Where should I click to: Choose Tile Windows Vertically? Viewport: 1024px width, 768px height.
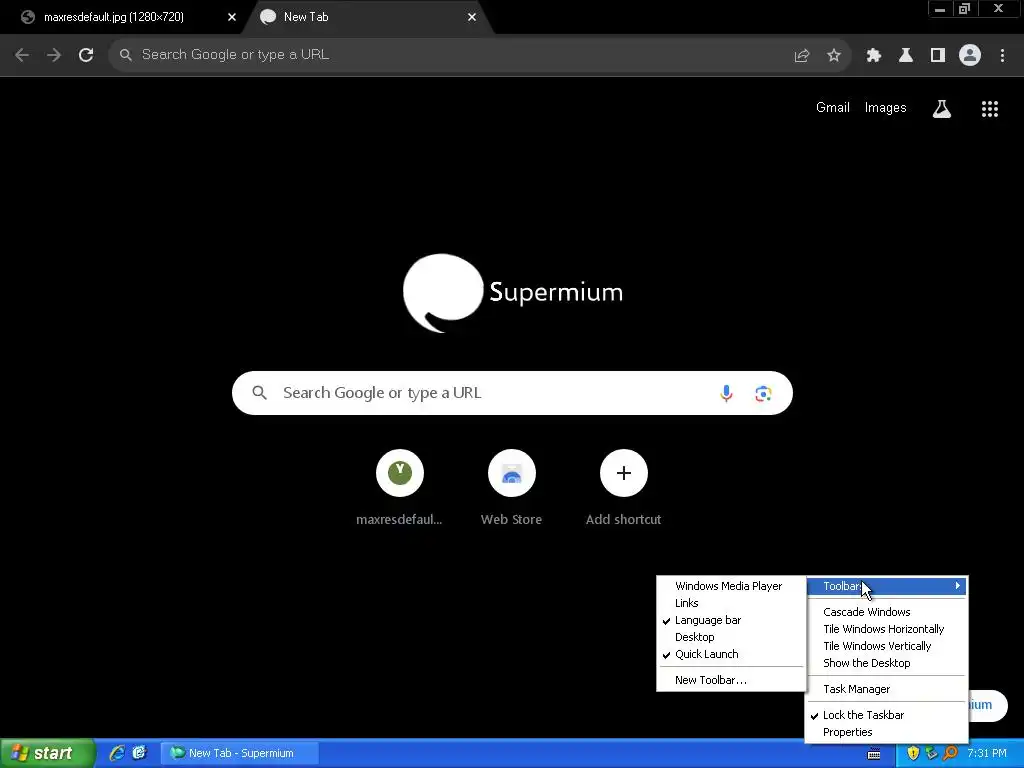click(886, 646)
